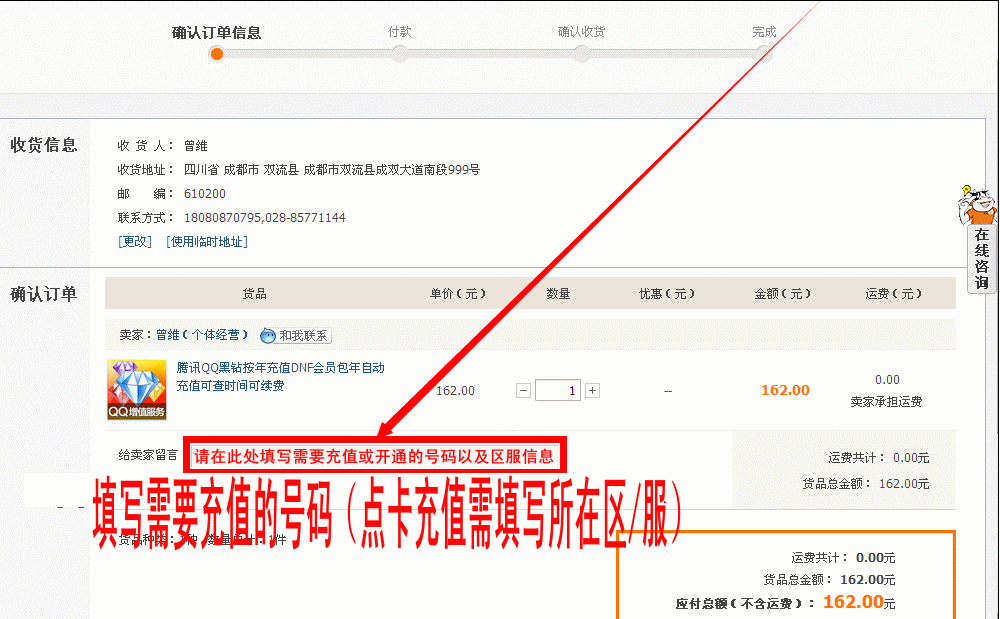
Task: Click the 使用临时地址 link
Action: (207, 242)
